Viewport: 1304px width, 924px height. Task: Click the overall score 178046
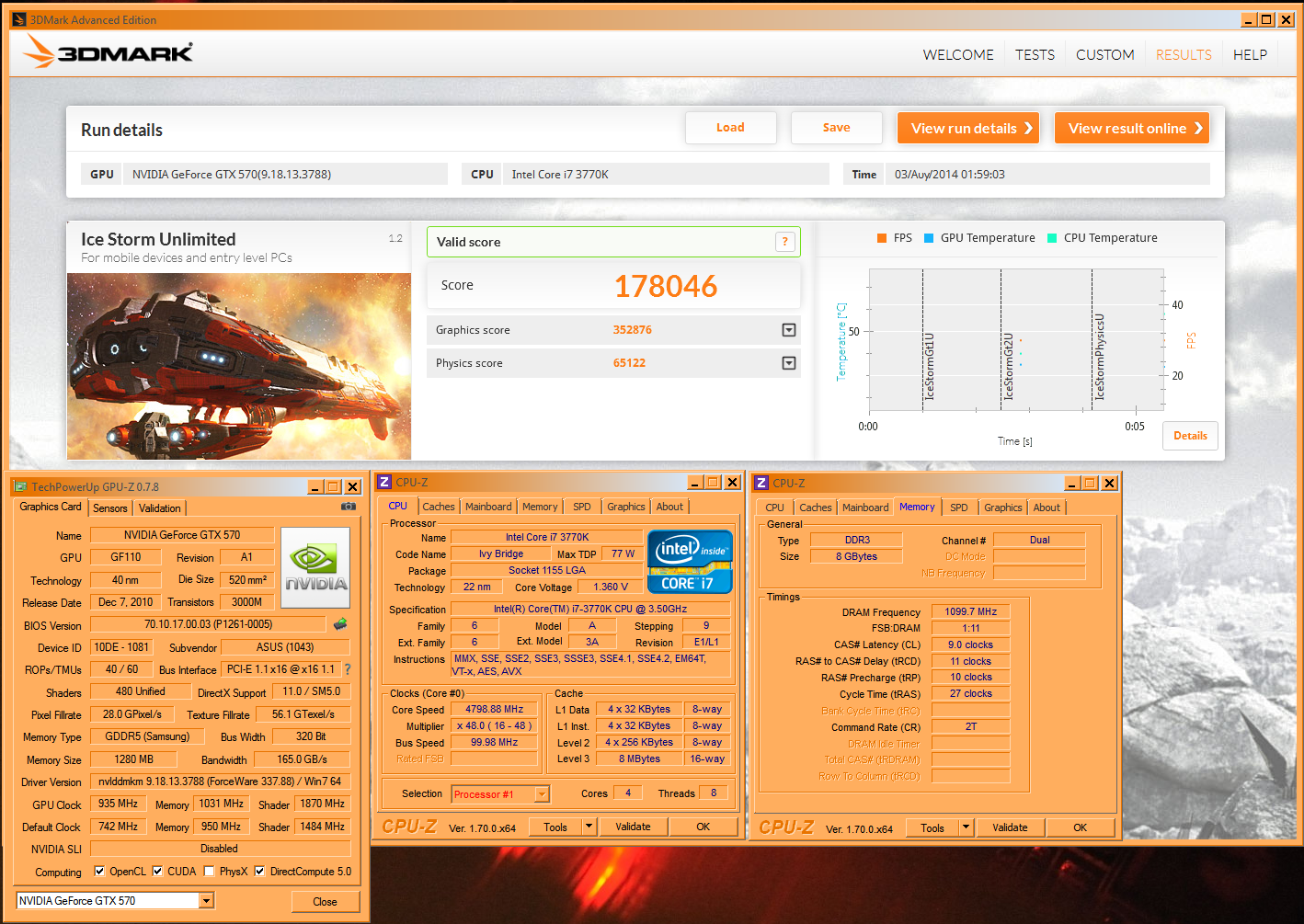(666, 286)
